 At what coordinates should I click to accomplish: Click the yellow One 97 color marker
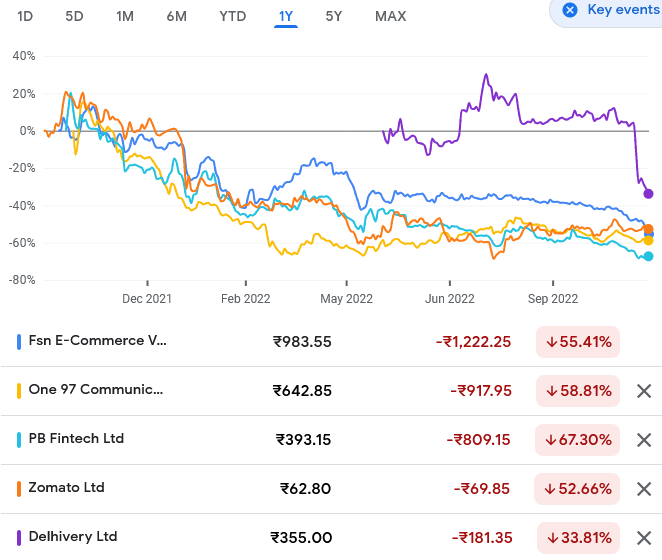pyautogui.click(x=20, y=390)
